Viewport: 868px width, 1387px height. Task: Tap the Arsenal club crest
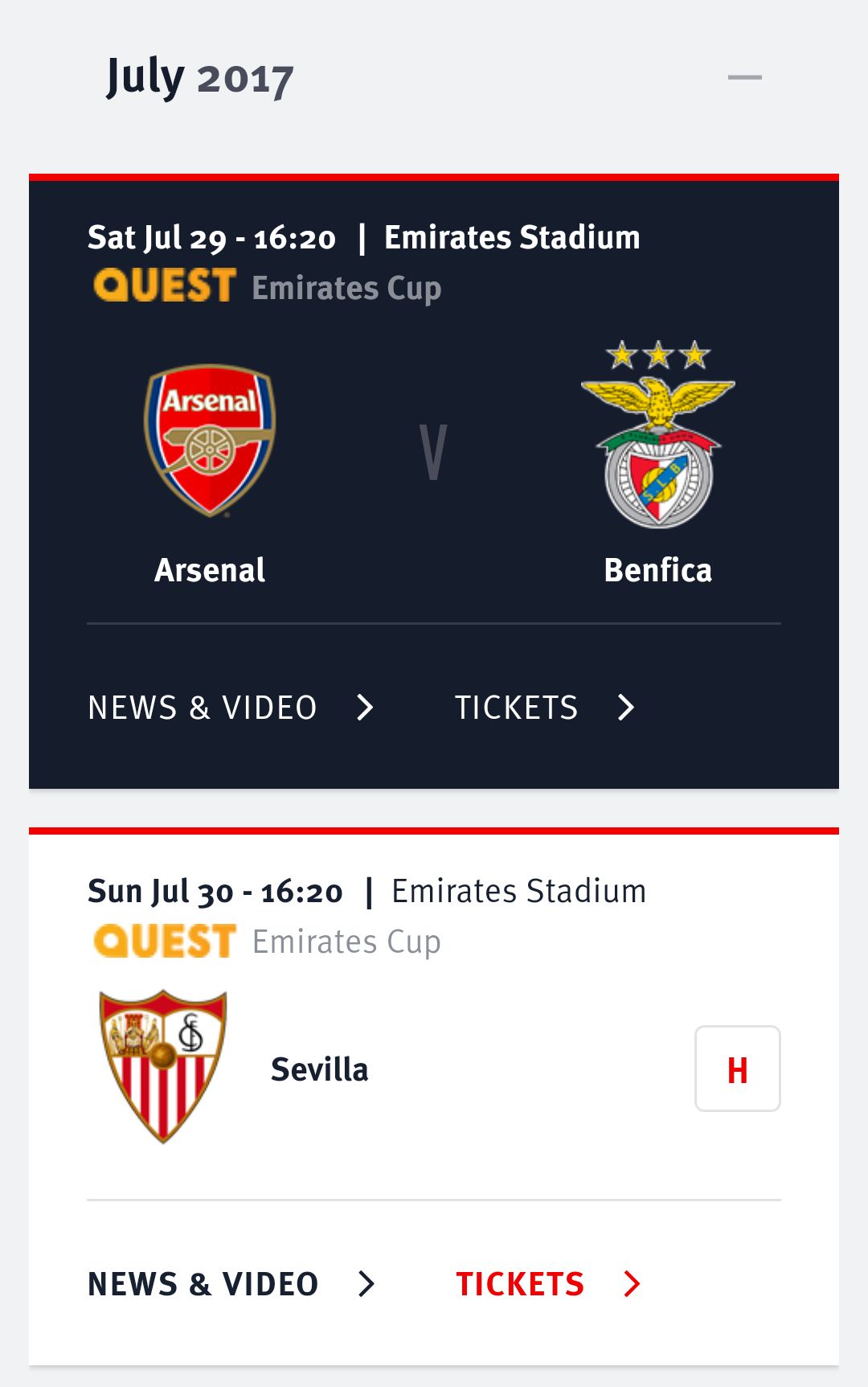[x=210, y=441]
